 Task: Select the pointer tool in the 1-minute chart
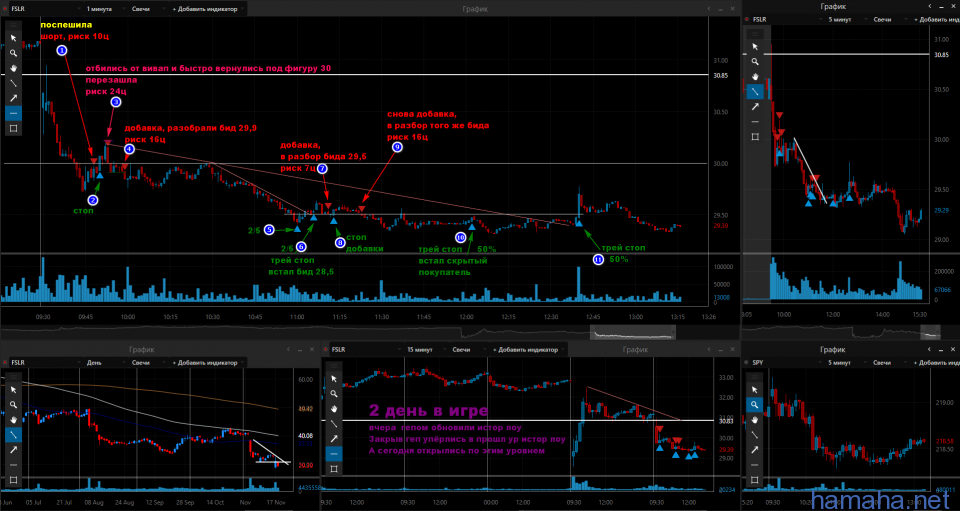point(13,38)
